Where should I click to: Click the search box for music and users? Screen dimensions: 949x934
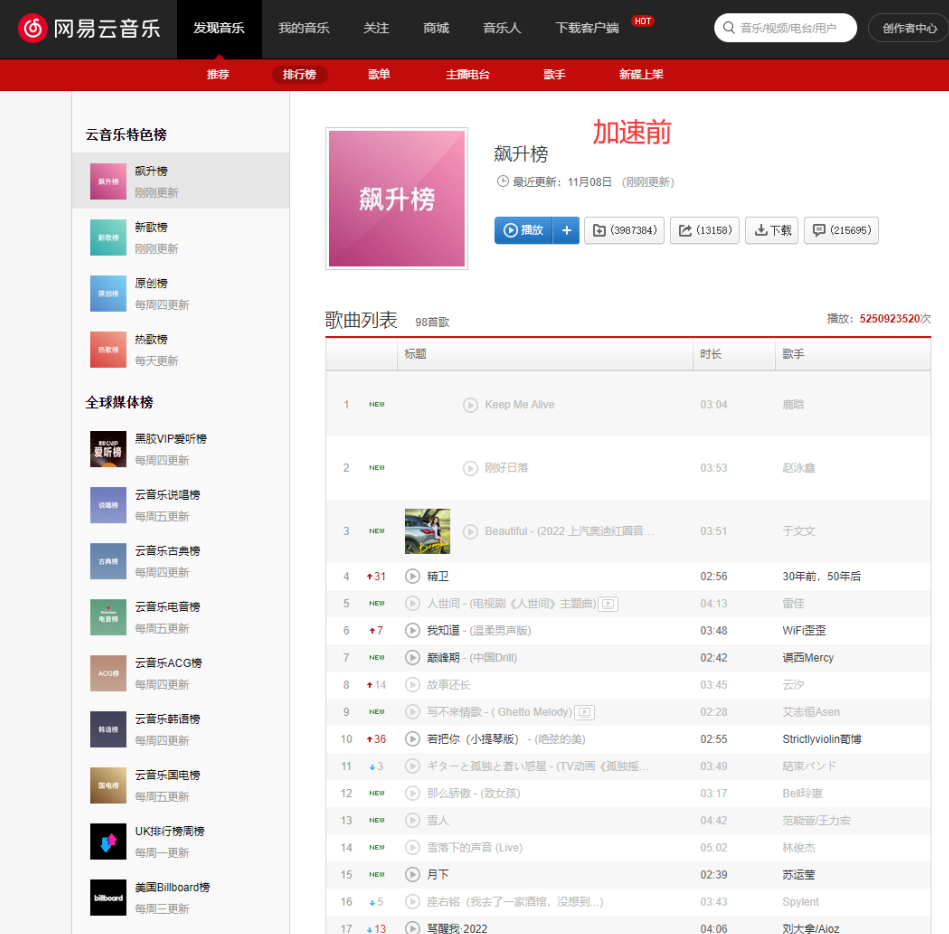pyautogui.click(x=786, y=28)
